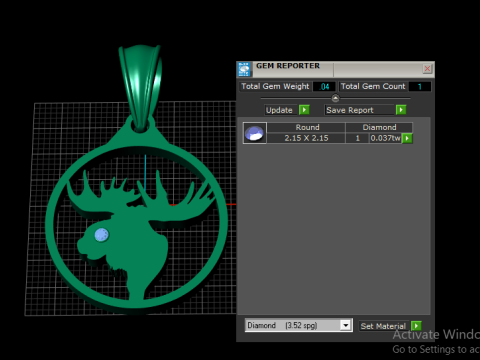Click the quantity cell showing 1
The width and height of the screenshot is (480, 360).
pos(358,138)
